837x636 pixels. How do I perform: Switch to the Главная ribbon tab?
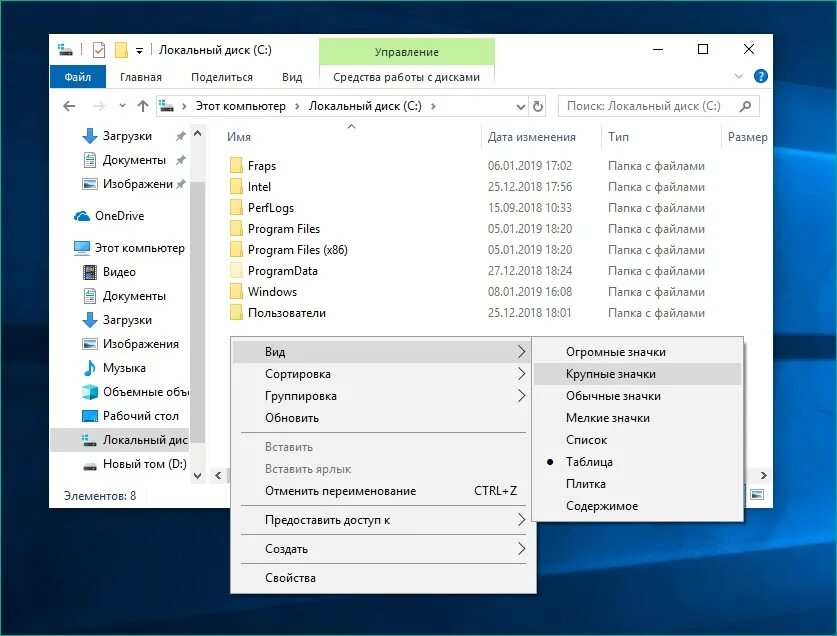tap(141, 77)
